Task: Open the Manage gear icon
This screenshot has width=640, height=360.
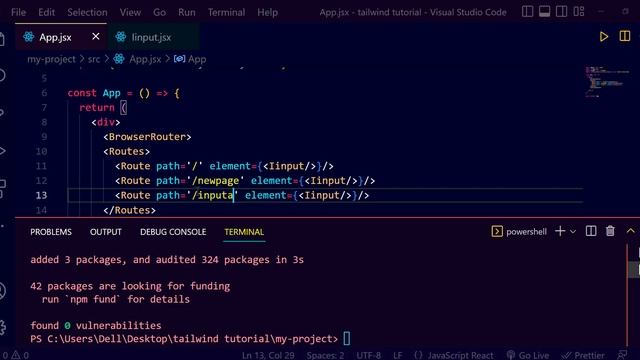Action: pos(2,327)
